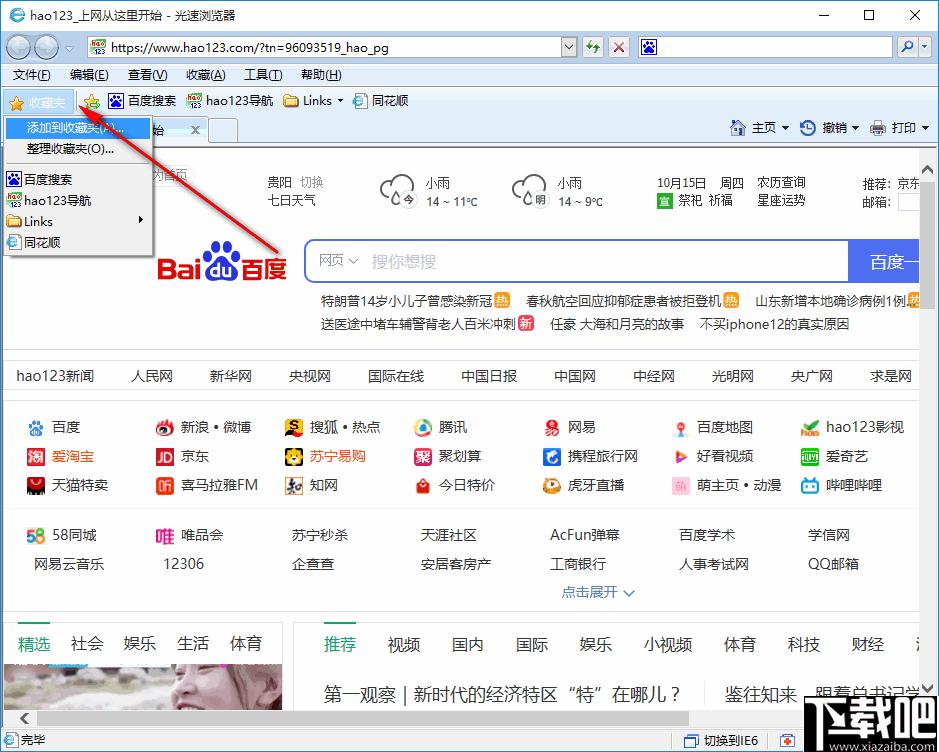
Task: Open the 查看(V) menu
Action: [x=147, y=75]
